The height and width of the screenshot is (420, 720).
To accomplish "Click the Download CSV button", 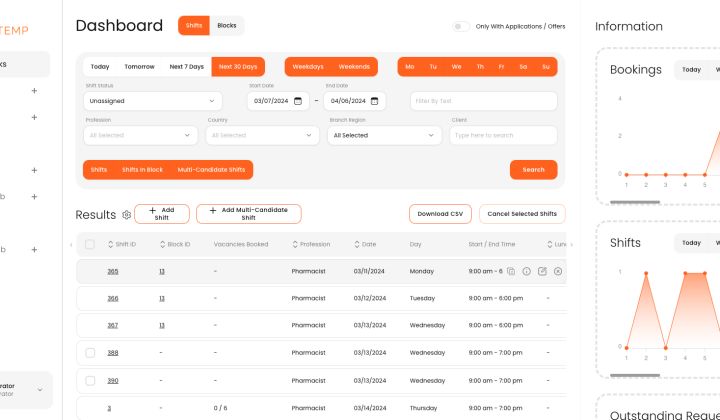I will tap(440, 214).
